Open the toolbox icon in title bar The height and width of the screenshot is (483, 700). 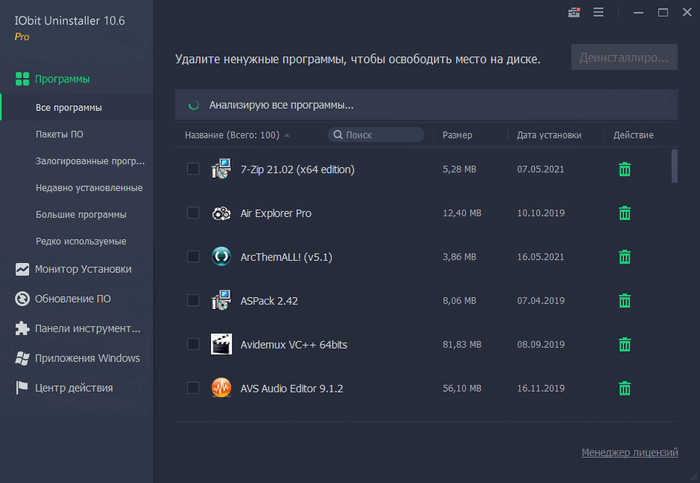(x=574, y=13)
